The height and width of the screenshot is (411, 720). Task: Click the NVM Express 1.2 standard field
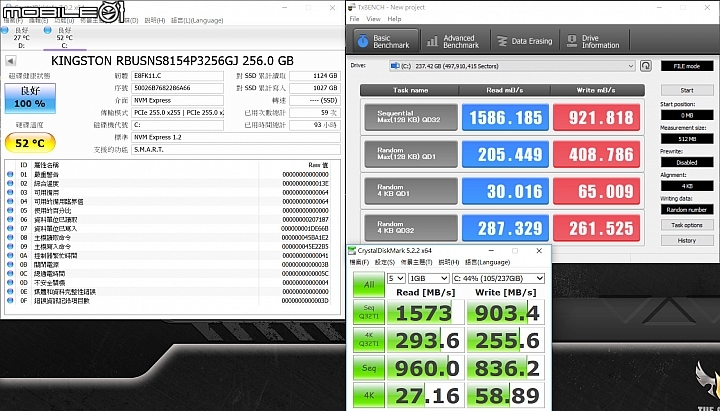point(236,137)
